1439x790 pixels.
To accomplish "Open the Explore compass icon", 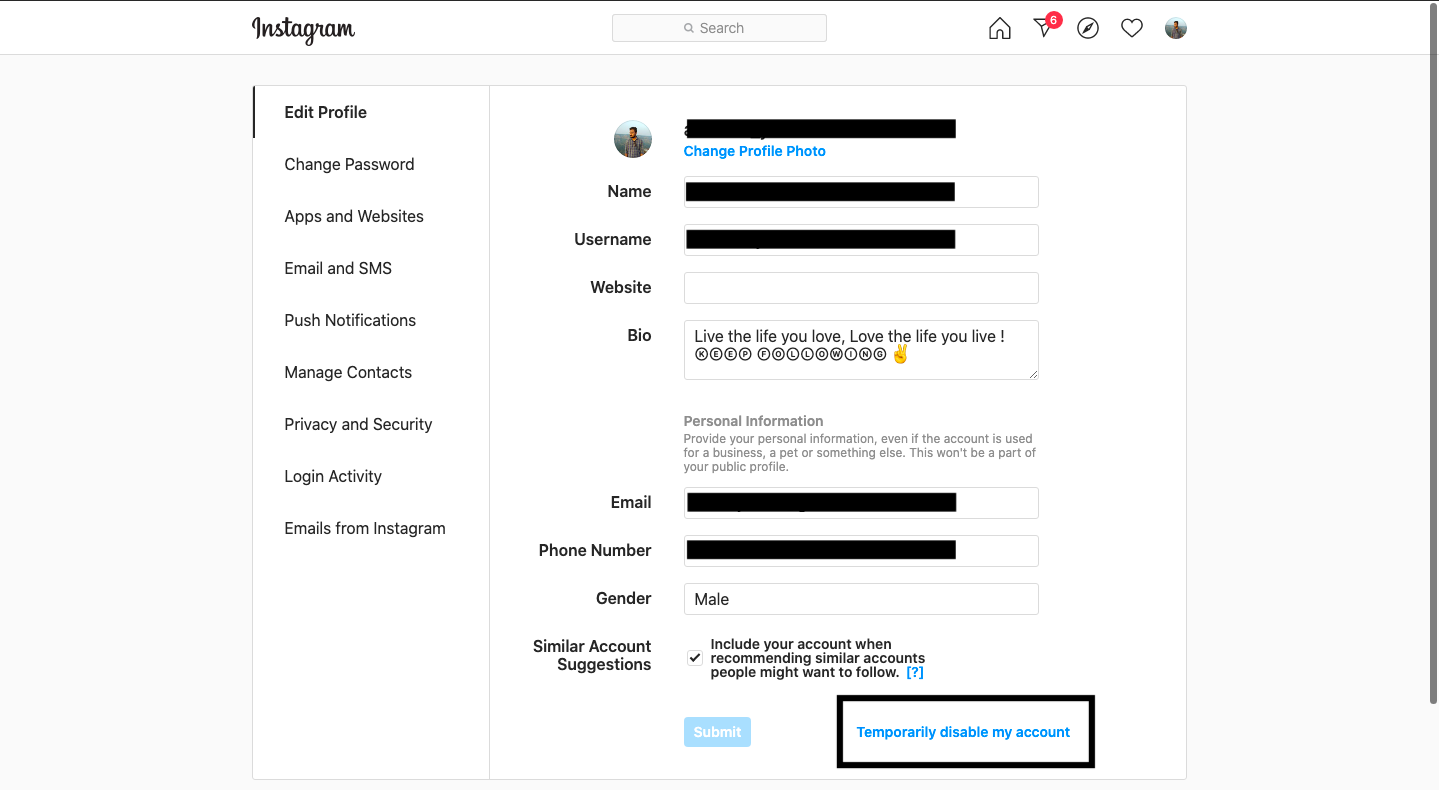I will 1088,29.
